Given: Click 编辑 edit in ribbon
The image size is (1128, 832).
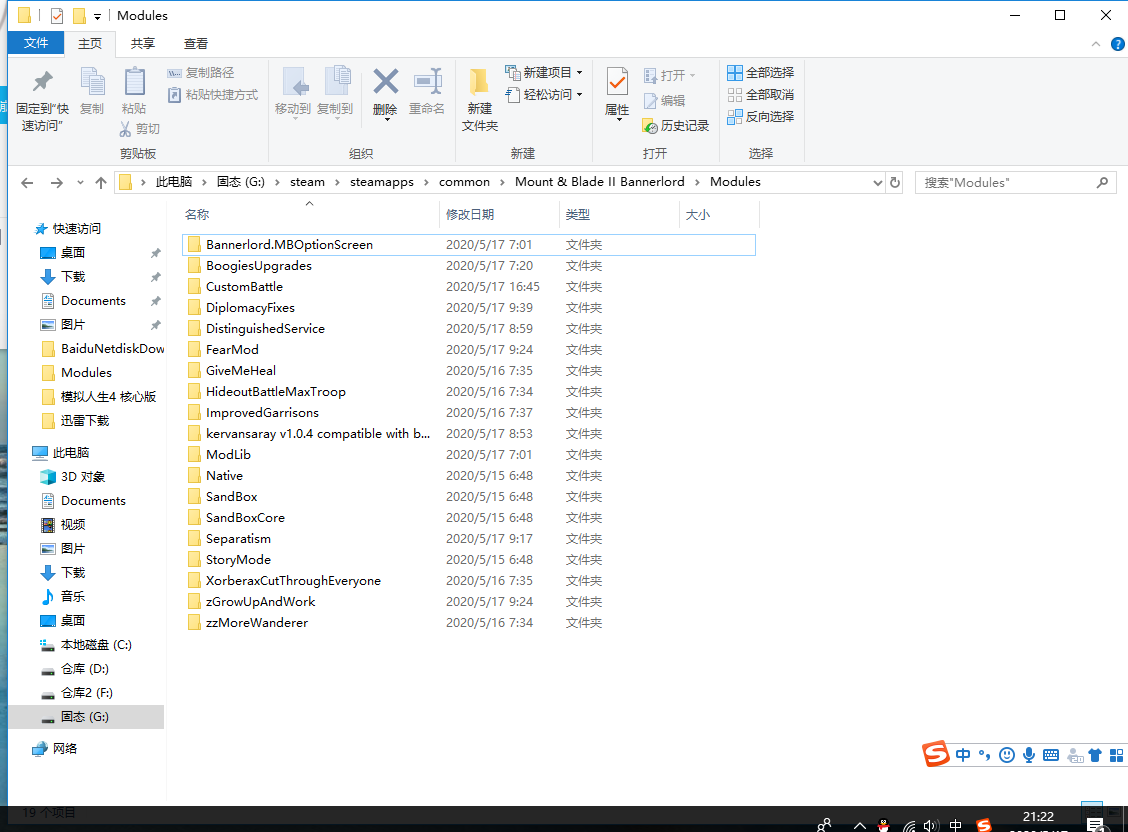Looking at the screenshot, I should (664, 101).
